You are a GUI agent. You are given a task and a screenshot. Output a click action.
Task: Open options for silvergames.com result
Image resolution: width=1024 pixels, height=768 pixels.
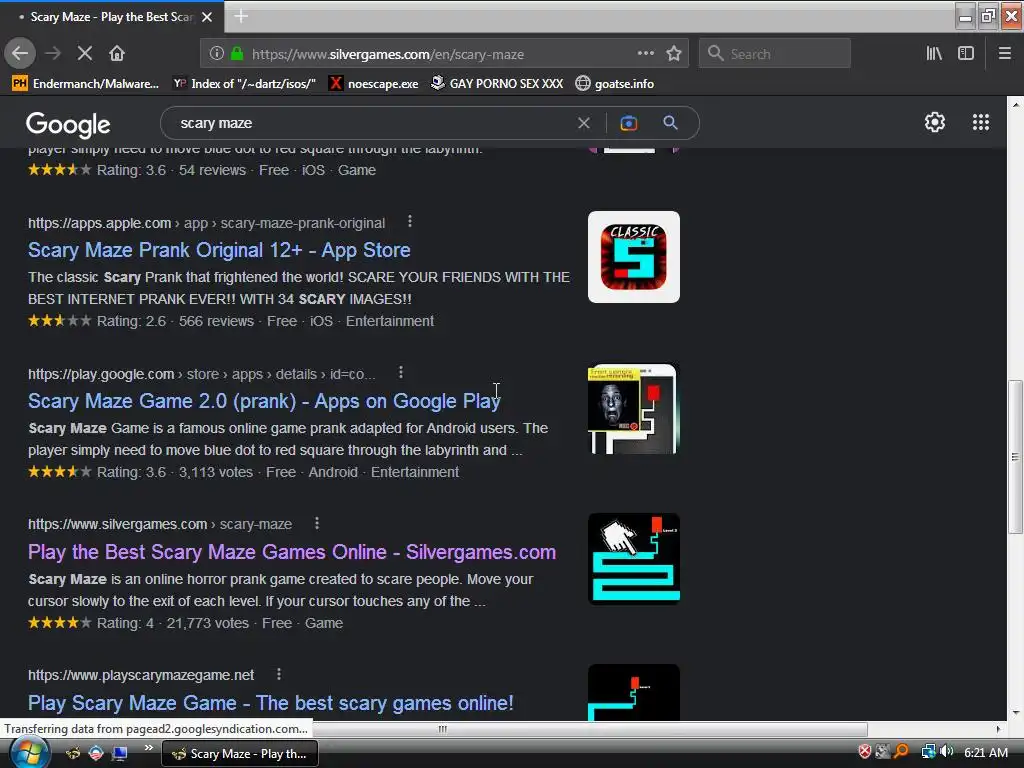pos(317,523)
